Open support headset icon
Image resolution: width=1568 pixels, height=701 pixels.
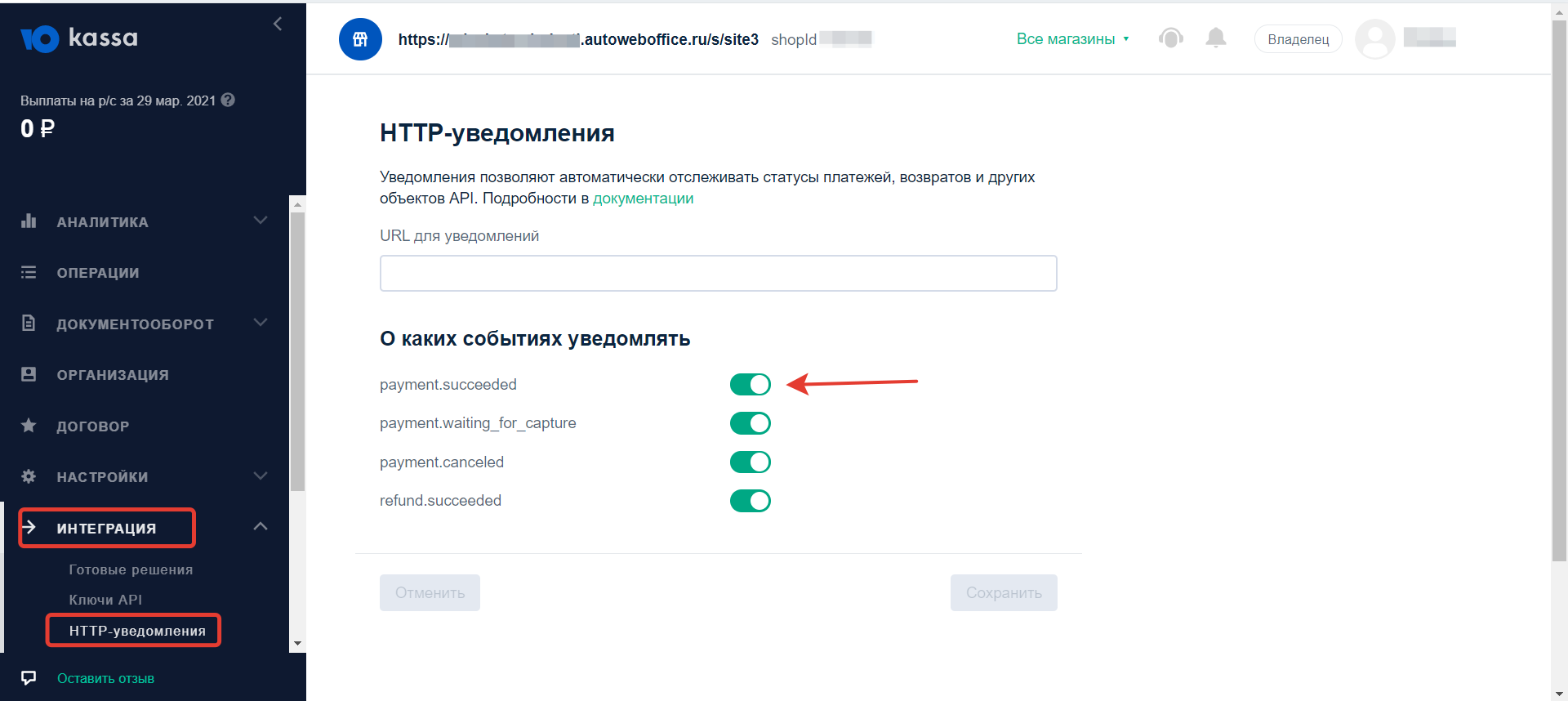tap(1170, 38)
